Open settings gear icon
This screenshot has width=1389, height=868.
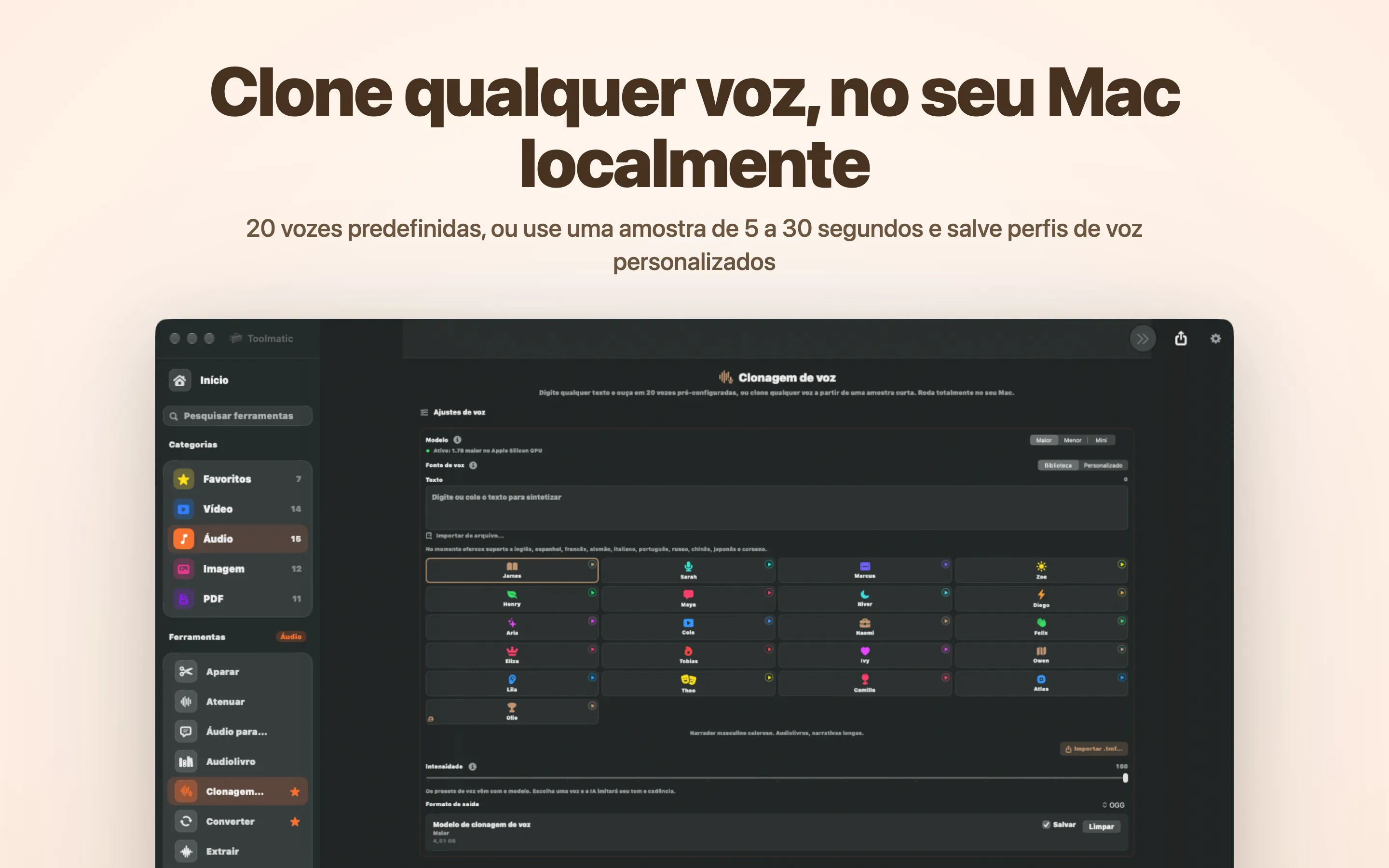tap(1216, 339)
